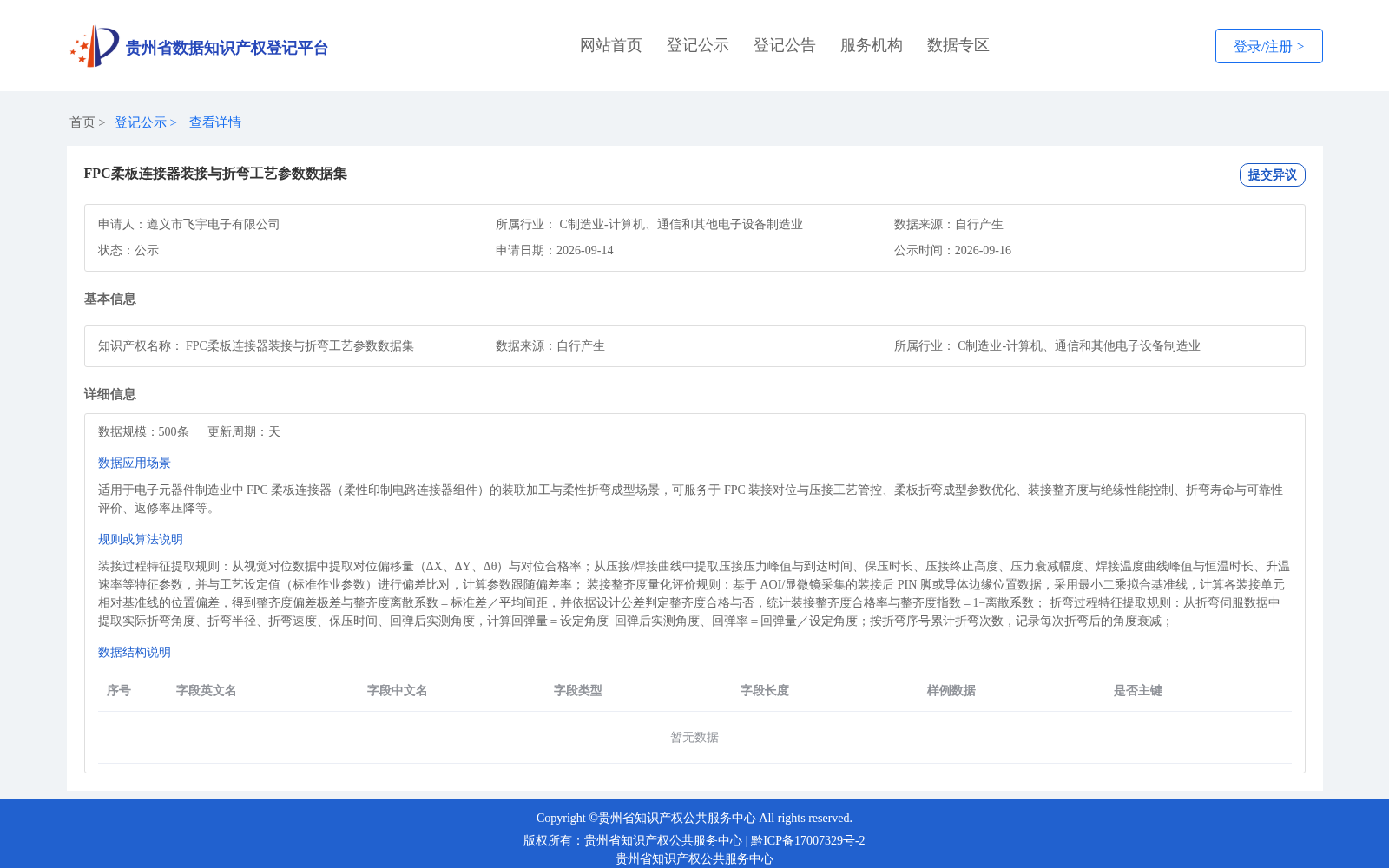Click 数据规模：500条 text

pos(143,431)
